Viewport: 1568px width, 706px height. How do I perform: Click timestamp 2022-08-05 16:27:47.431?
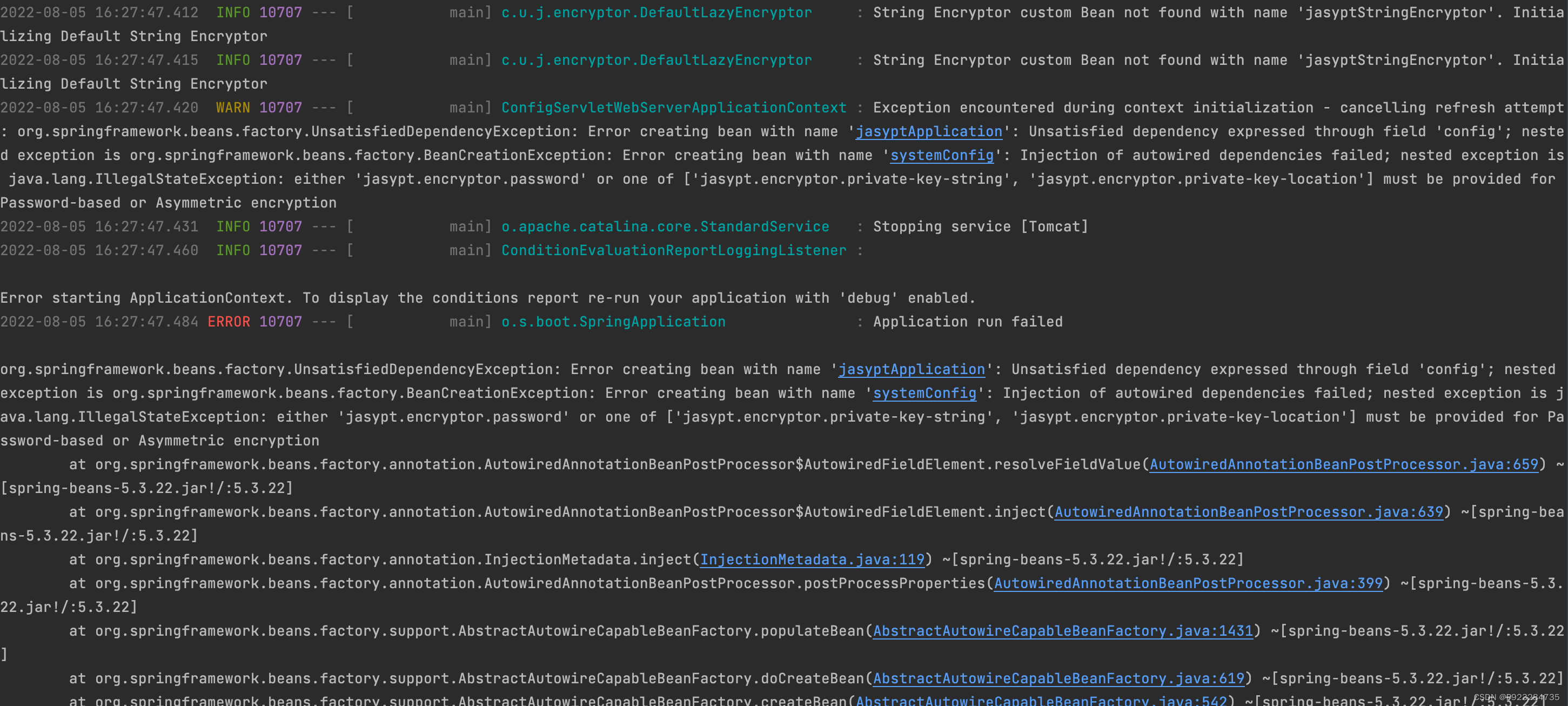(x=99, y=227)
